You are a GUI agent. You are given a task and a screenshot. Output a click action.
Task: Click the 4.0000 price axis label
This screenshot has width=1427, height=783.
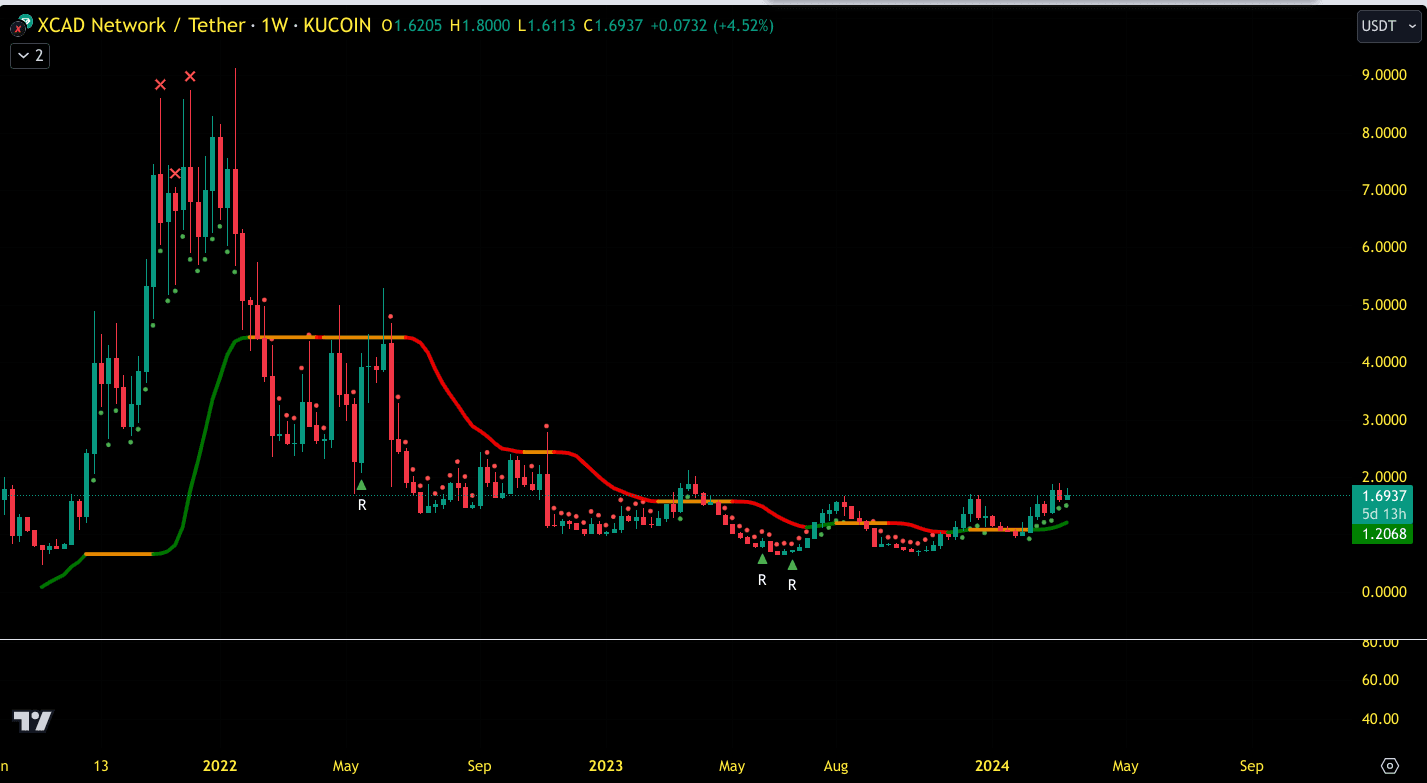pyautogui.click(x=1386, y=362)
